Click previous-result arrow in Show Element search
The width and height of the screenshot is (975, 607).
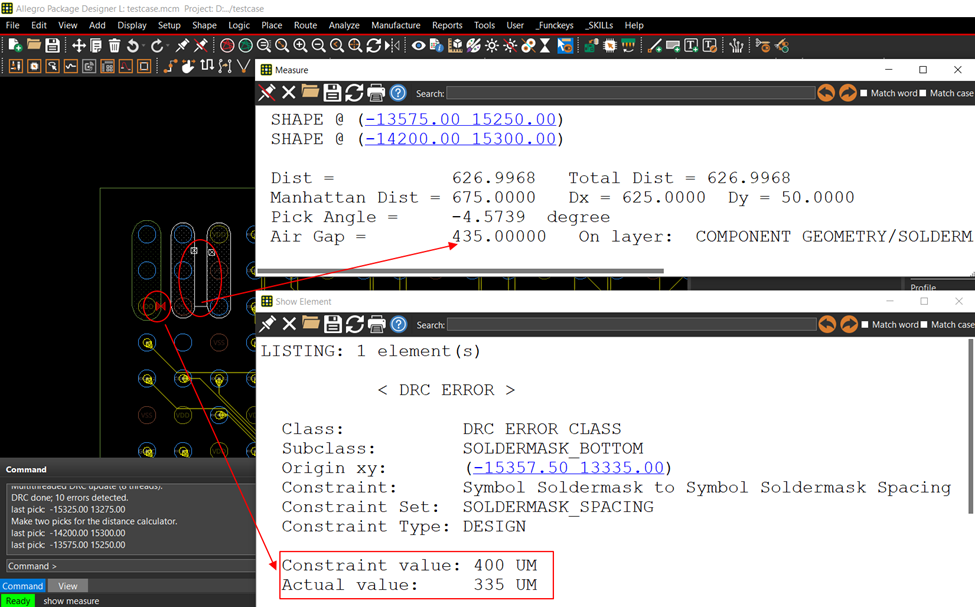(x=826, y=324)
